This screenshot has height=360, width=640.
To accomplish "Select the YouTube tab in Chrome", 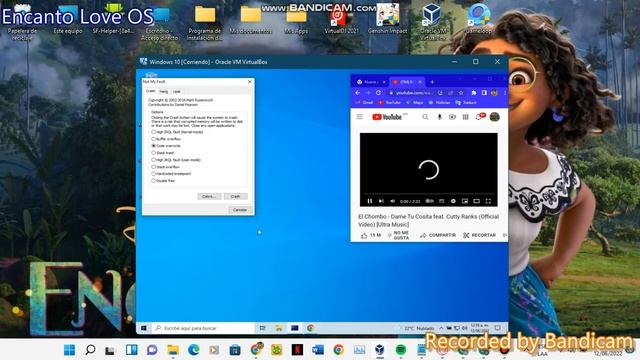I will click(406, 82).
